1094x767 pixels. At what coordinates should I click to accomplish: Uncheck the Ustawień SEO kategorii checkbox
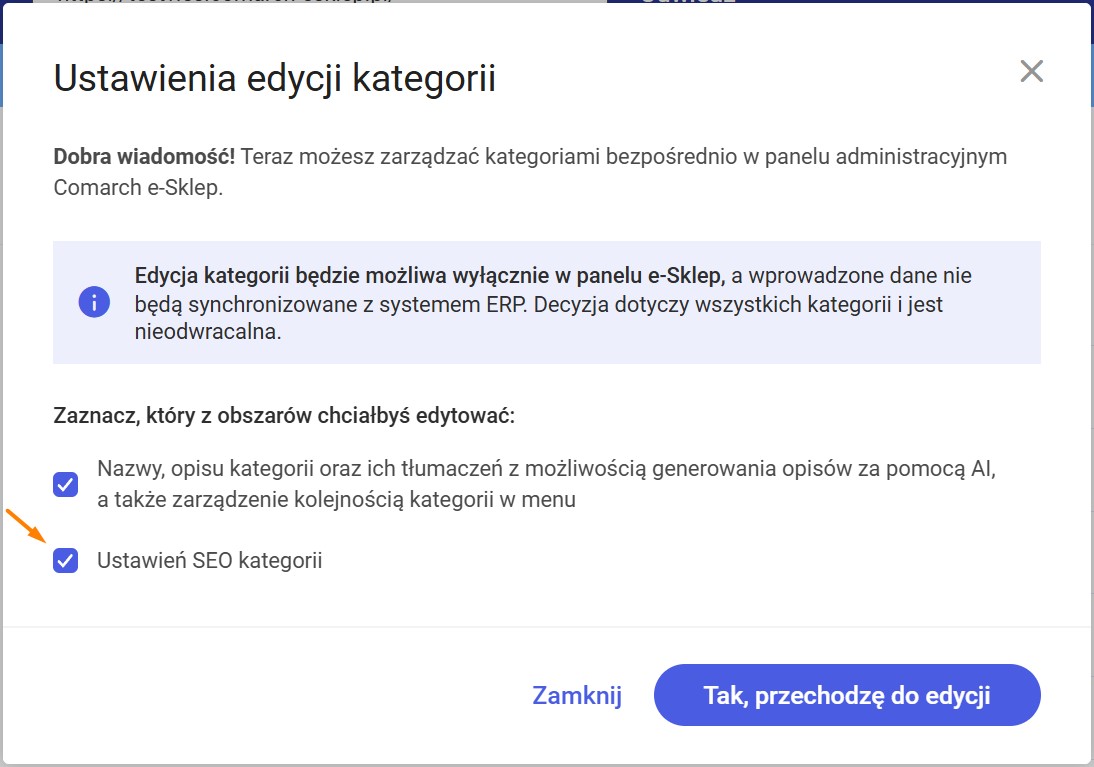[x=66, y=560]
